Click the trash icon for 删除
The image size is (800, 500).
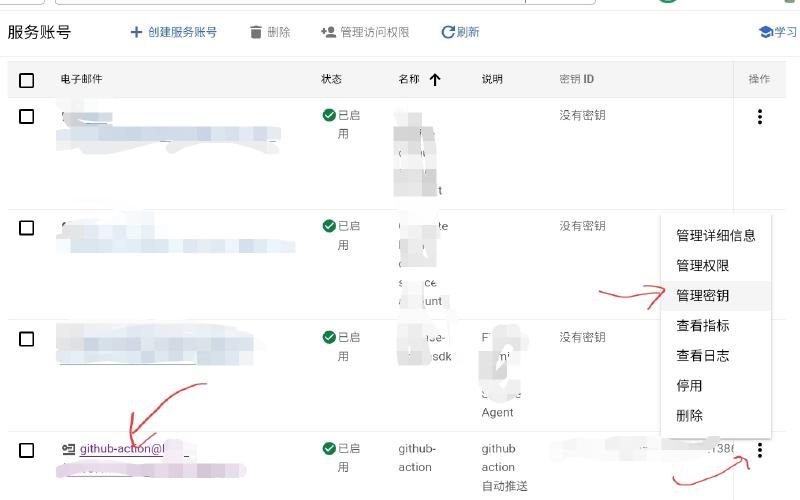(x=256, y=32)
